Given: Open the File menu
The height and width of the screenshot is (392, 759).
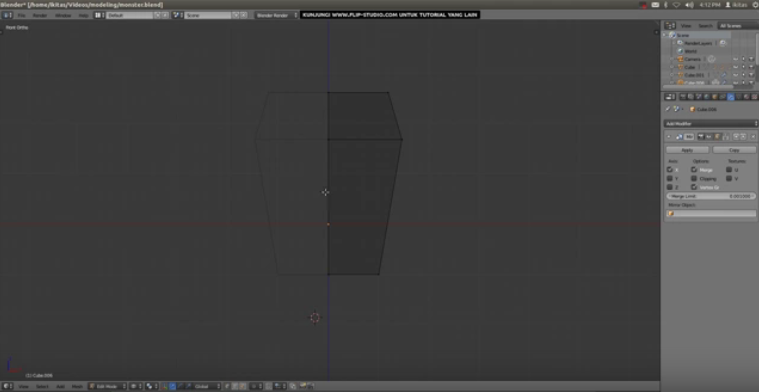Looking at the screenshot, I should coord(21,15).
